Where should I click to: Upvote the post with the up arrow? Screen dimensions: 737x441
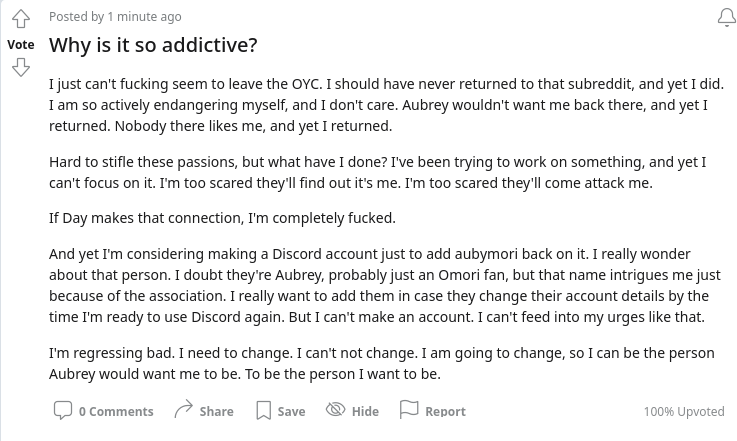20,20
